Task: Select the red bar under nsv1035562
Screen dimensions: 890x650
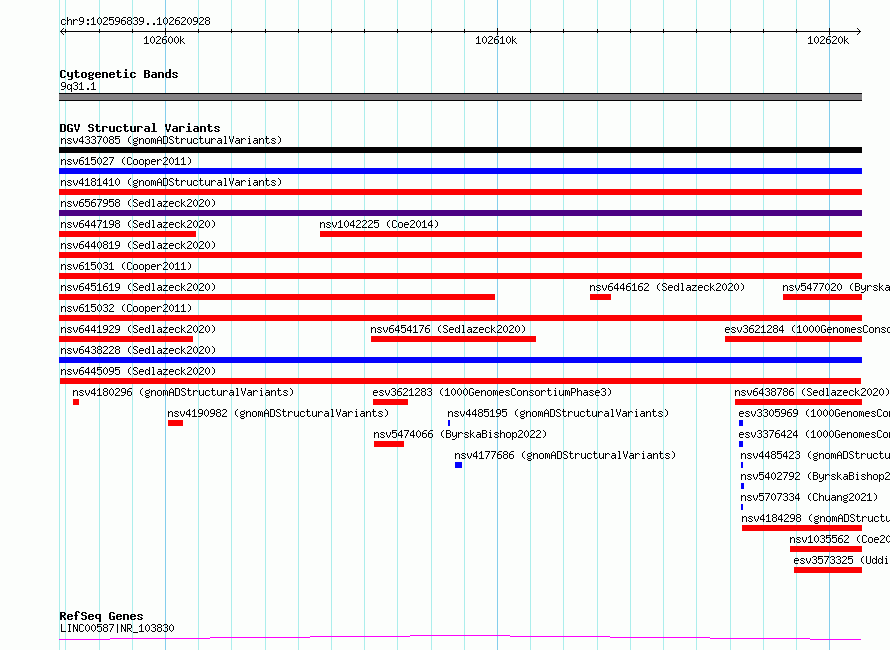Action: (x=826, y=549)
